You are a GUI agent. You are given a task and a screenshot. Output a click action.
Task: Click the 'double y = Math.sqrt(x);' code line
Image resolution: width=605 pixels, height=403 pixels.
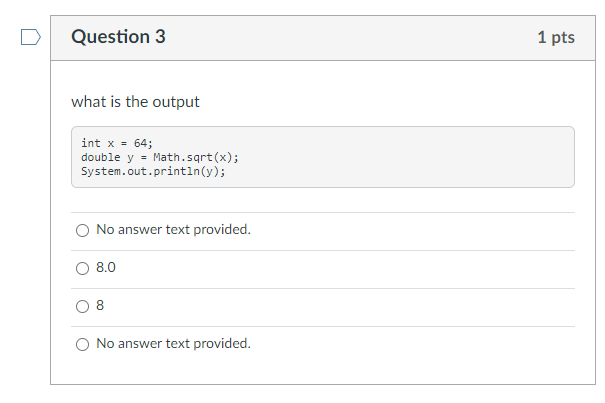(160, 158)
